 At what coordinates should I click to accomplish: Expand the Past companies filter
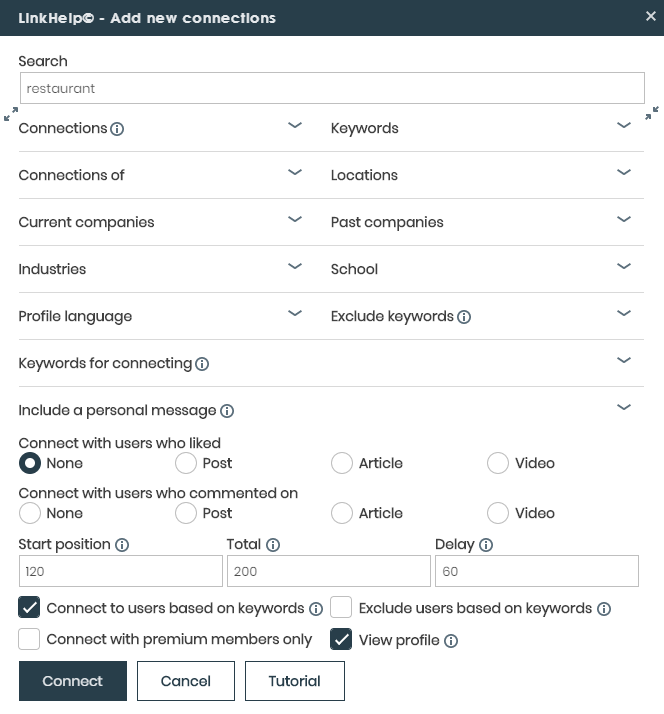pyautogui.click(x=624, y=220)
